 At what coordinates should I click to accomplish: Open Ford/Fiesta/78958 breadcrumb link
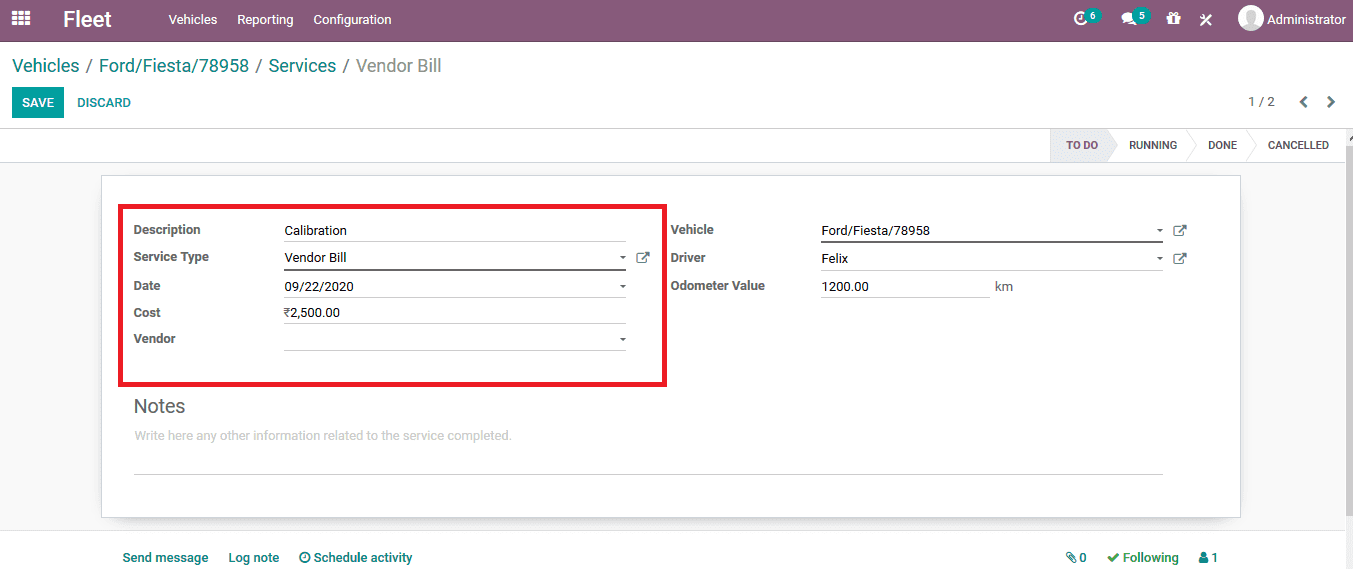tap(174, 66)
